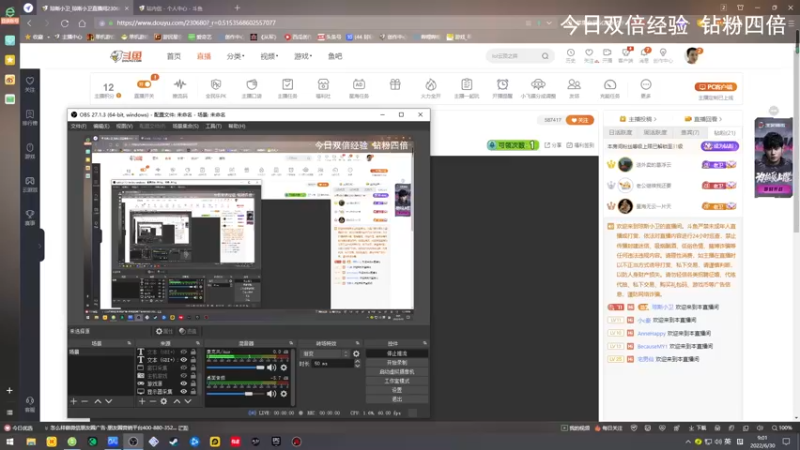Add a new scene with the plus icon

[73, 402]
